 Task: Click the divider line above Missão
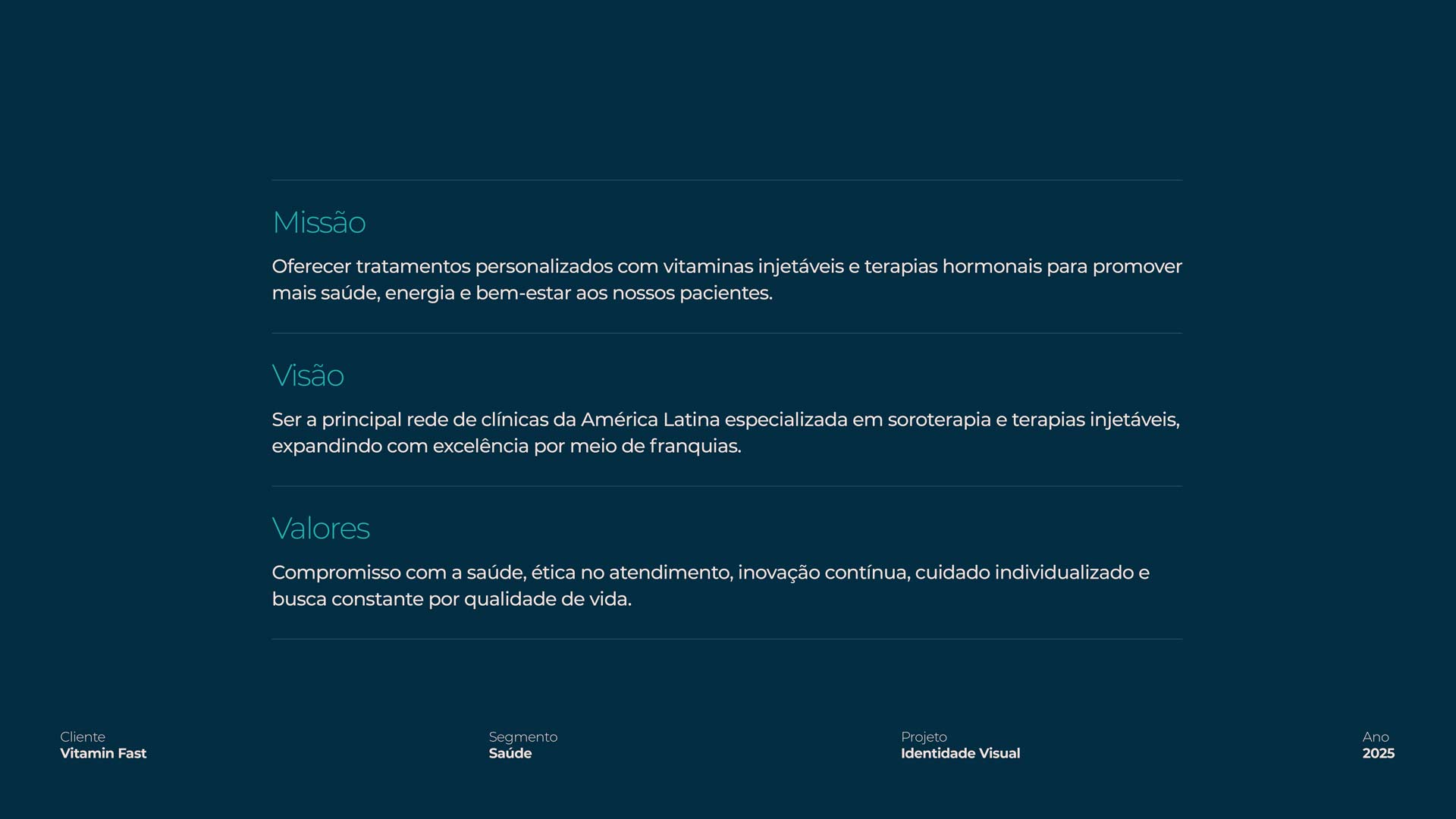726,180
